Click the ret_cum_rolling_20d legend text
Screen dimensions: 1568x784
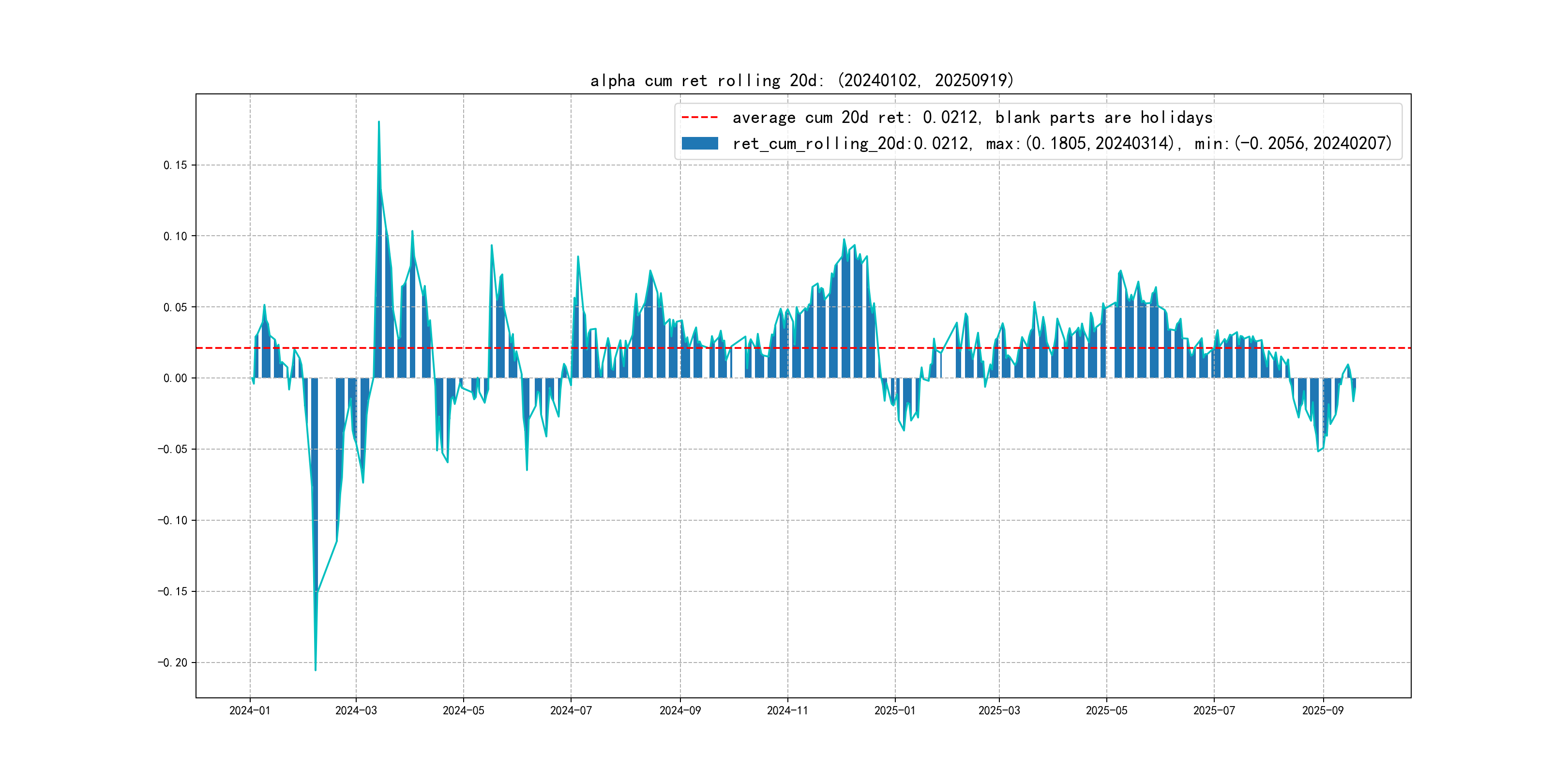pos(1062,144)
